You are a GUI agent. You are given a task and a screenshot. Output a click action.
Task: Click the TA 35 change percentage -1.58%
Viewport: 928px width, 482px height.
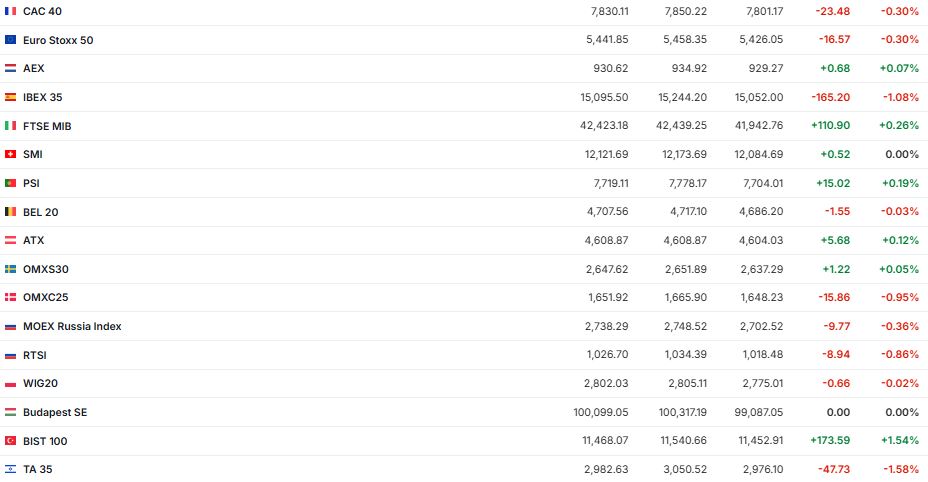(900, 469)
